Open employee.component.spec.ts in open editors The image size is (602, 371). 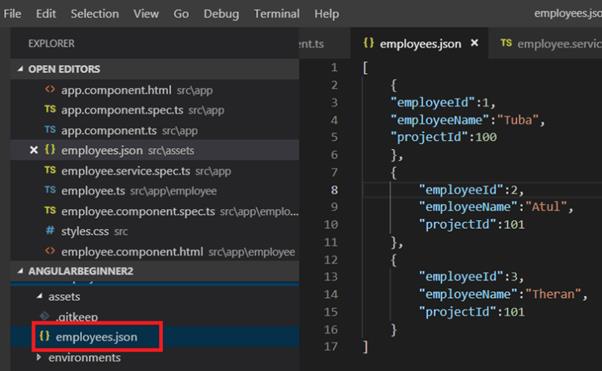tap(155, 211)
